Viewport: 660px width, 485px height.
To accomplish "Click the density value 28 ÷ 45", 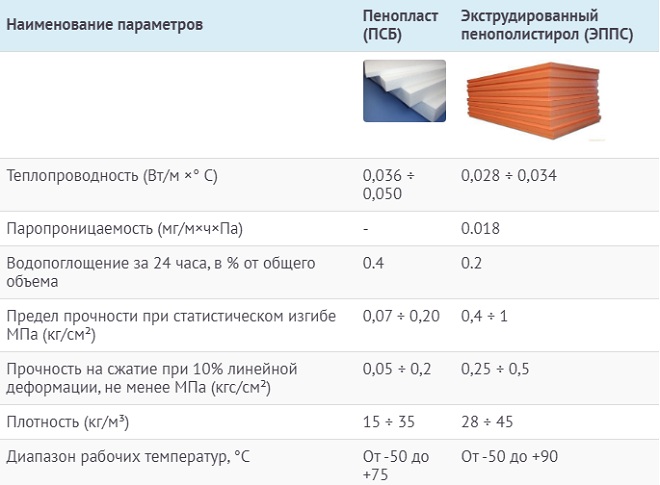I will pos(487,422).
